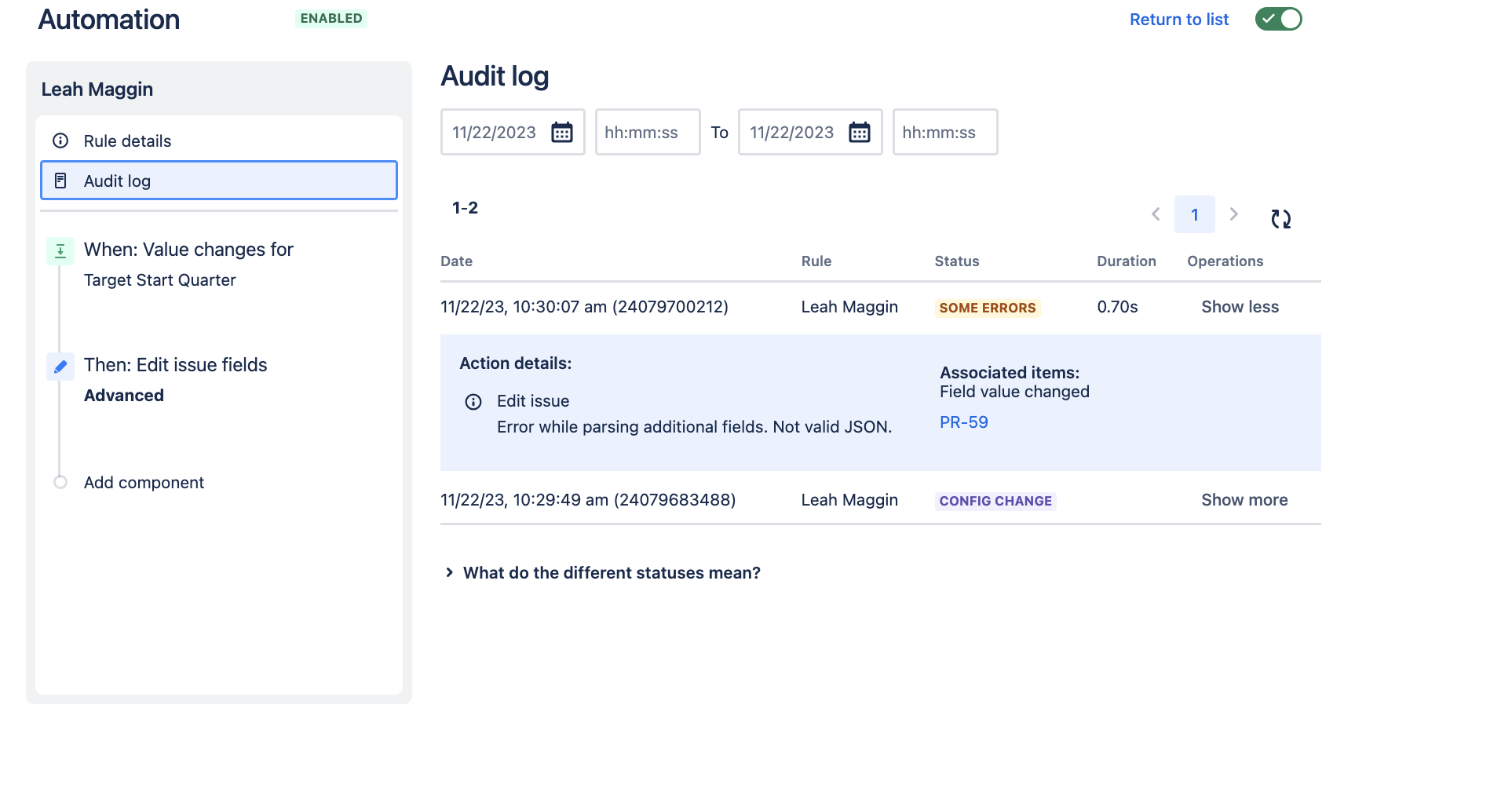Click the trigger icon beside When: Value changes

point(60,250)
